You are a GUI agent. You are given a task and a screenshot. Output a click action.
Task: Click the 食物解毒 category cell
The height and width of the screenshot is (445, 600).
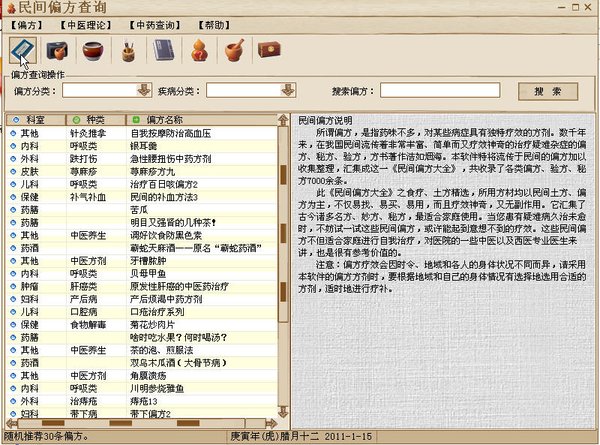(x=88, y=324)
